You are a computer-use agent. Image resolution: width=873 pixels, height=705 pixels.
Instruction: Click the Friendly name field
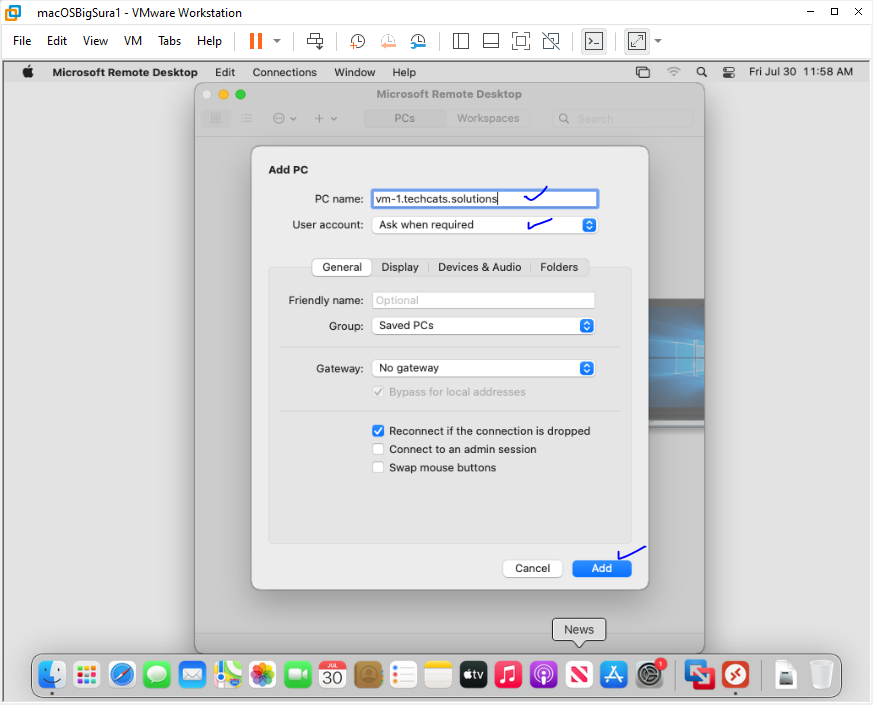483,300
